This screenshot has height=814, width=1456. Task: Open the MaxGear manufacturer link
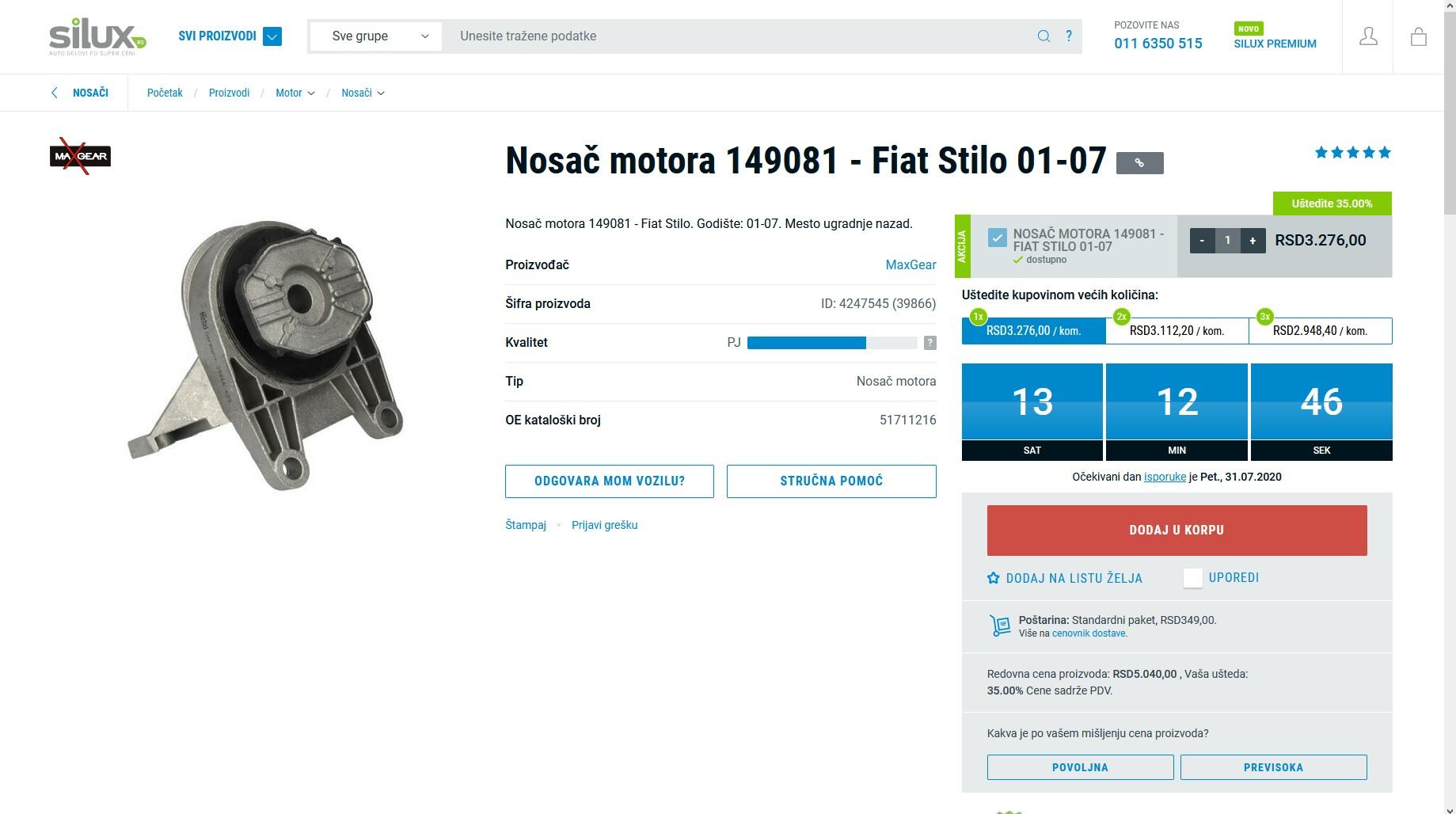(910, 265)
